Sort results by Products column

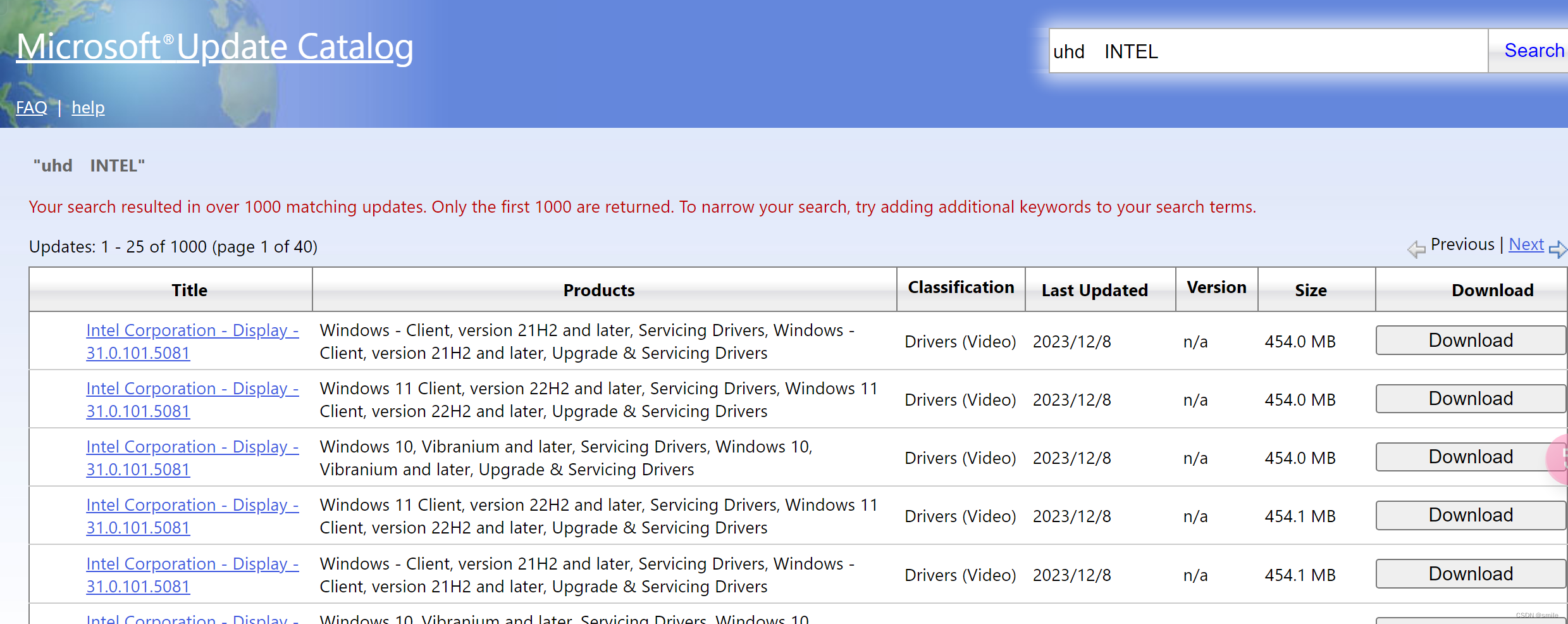pyautogui.click(x=599, y=290)
